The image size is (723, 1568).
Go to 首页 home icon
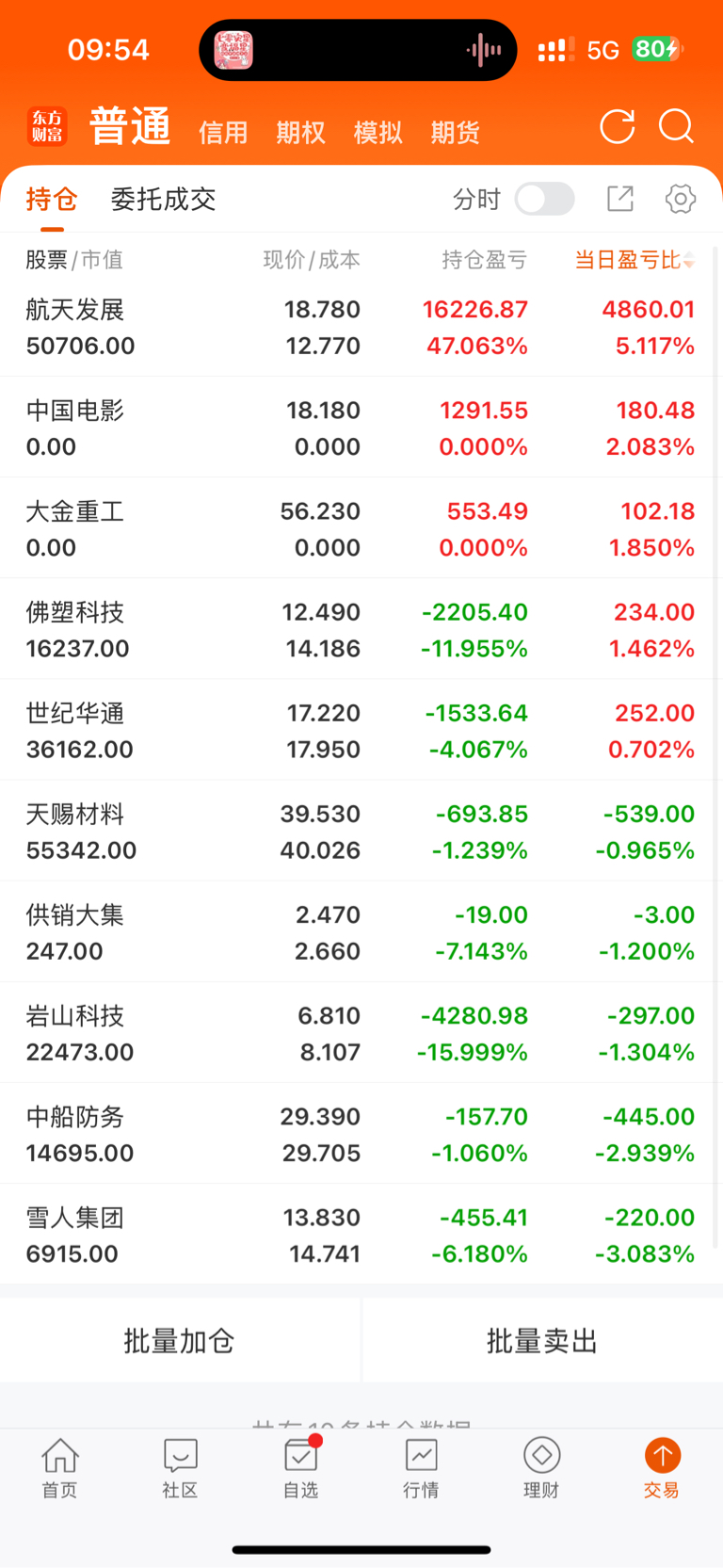59,1467
